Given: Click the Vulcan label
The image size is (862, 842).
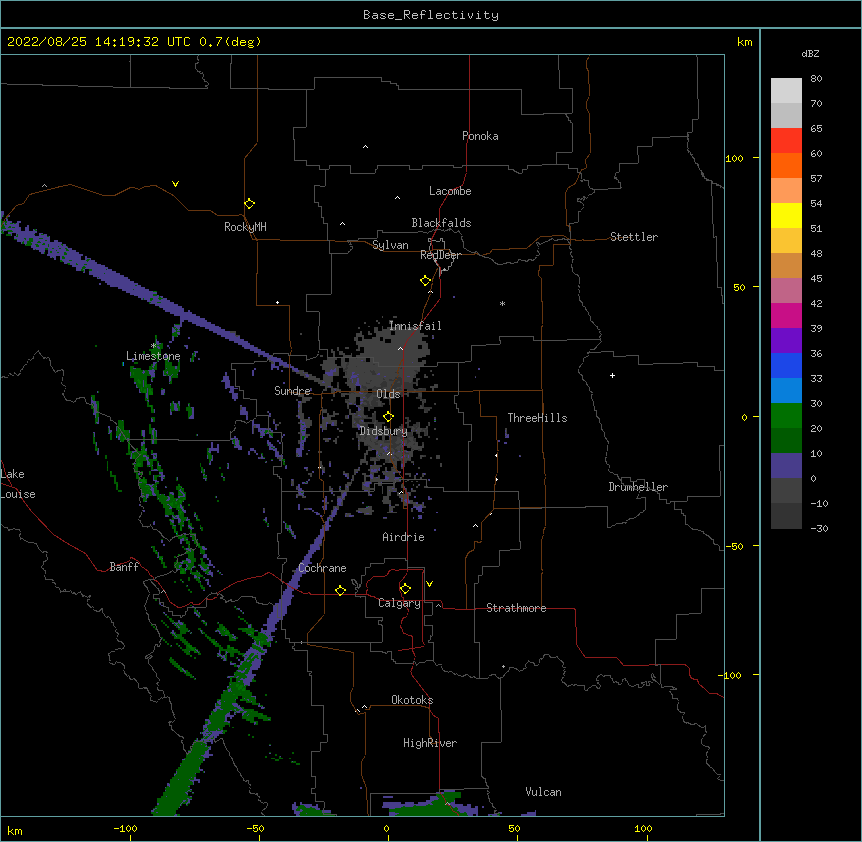Looking at the screenshot, I should [x=543, y=792].
